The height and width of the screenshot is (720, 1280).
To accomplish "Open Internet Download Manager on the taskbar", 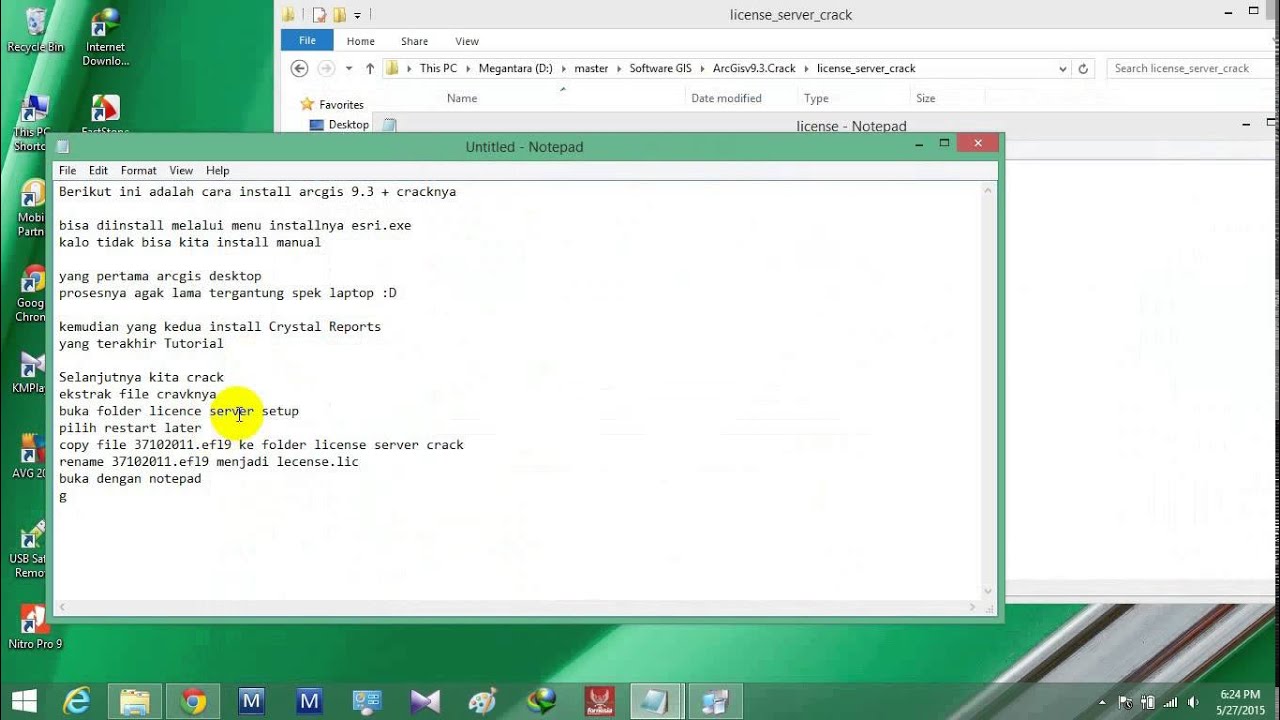I will [x=541, y=701].
